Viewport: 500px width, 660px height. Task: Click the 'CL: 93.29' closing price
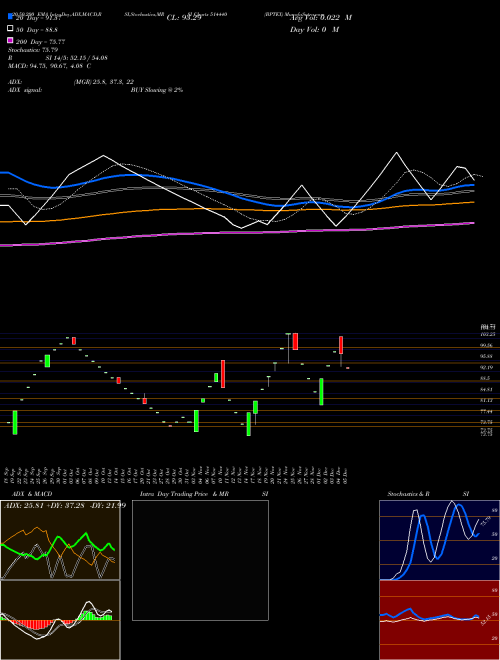click(x=184, y=18)
